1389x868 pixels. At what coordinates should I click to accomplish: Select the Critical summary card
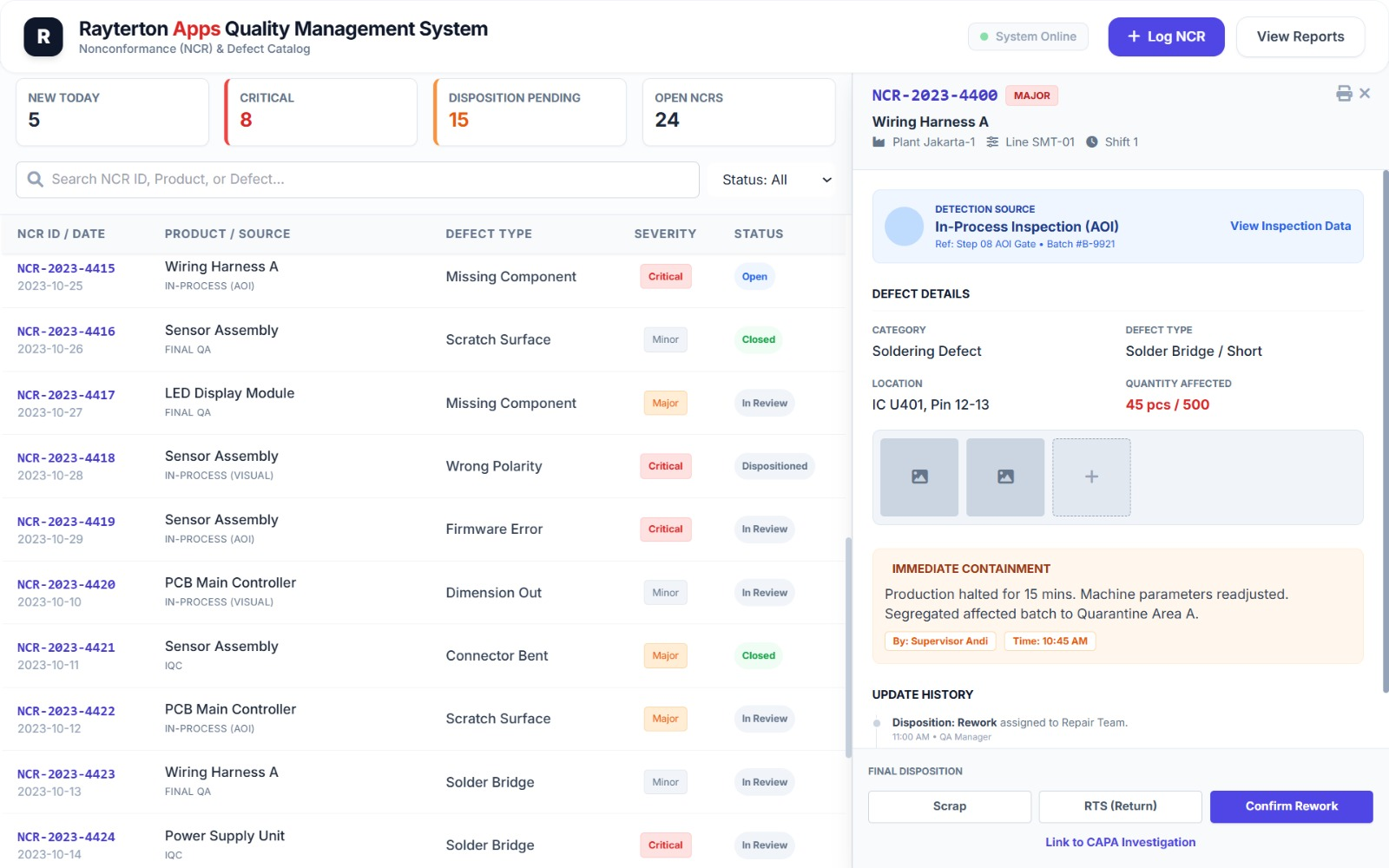321,112
